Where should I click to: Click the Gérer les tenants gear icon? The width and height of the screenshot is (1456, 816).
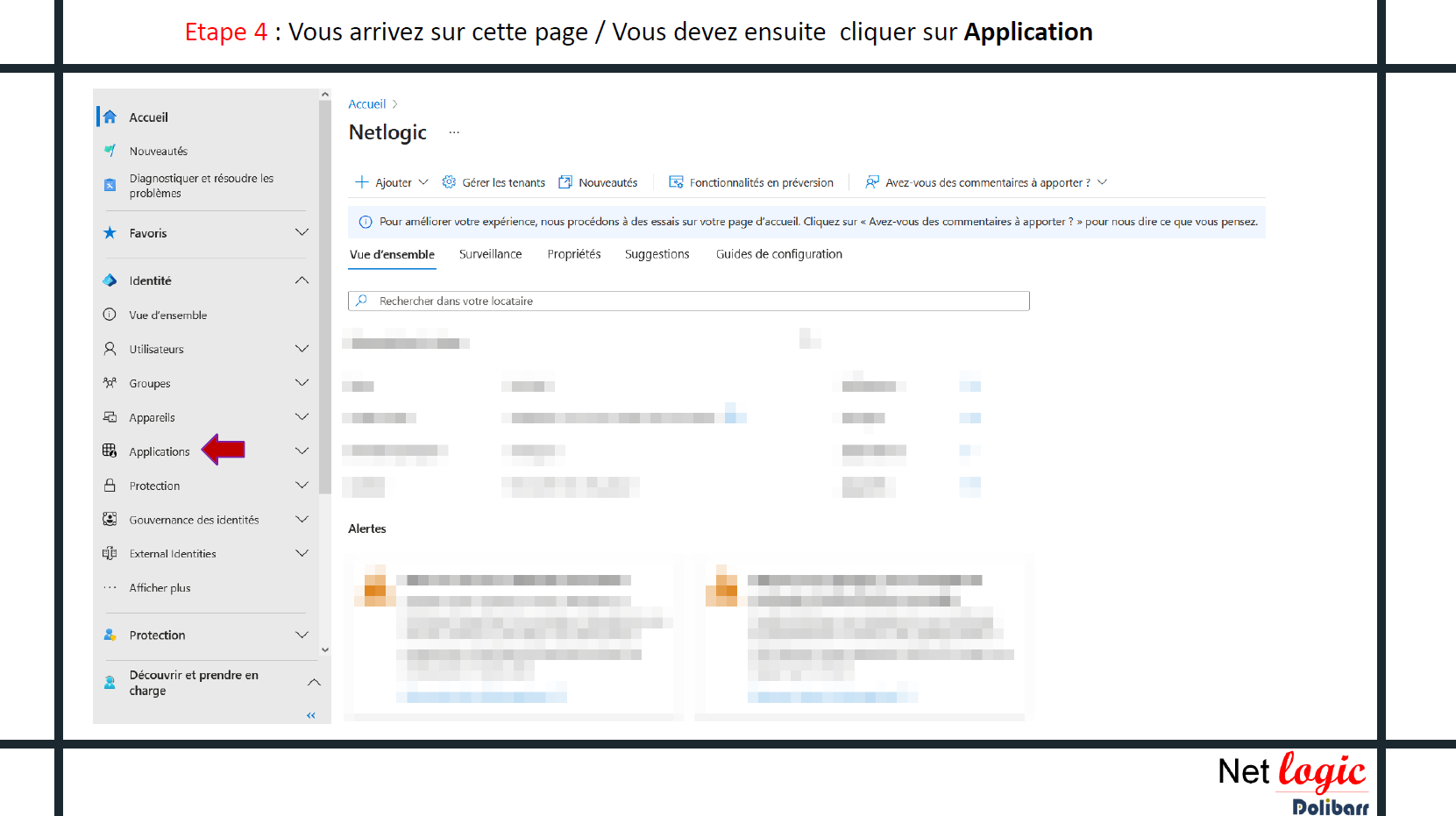pyautogui.click(x=449, y=182)
